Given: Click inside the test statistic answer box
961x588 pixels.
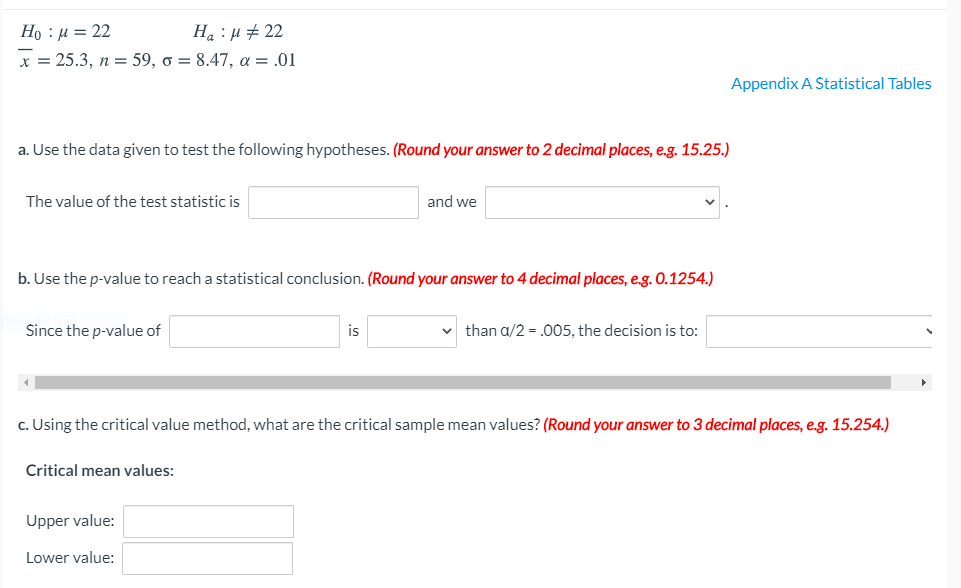Looking at the screenshot, I should coord(333,202).
